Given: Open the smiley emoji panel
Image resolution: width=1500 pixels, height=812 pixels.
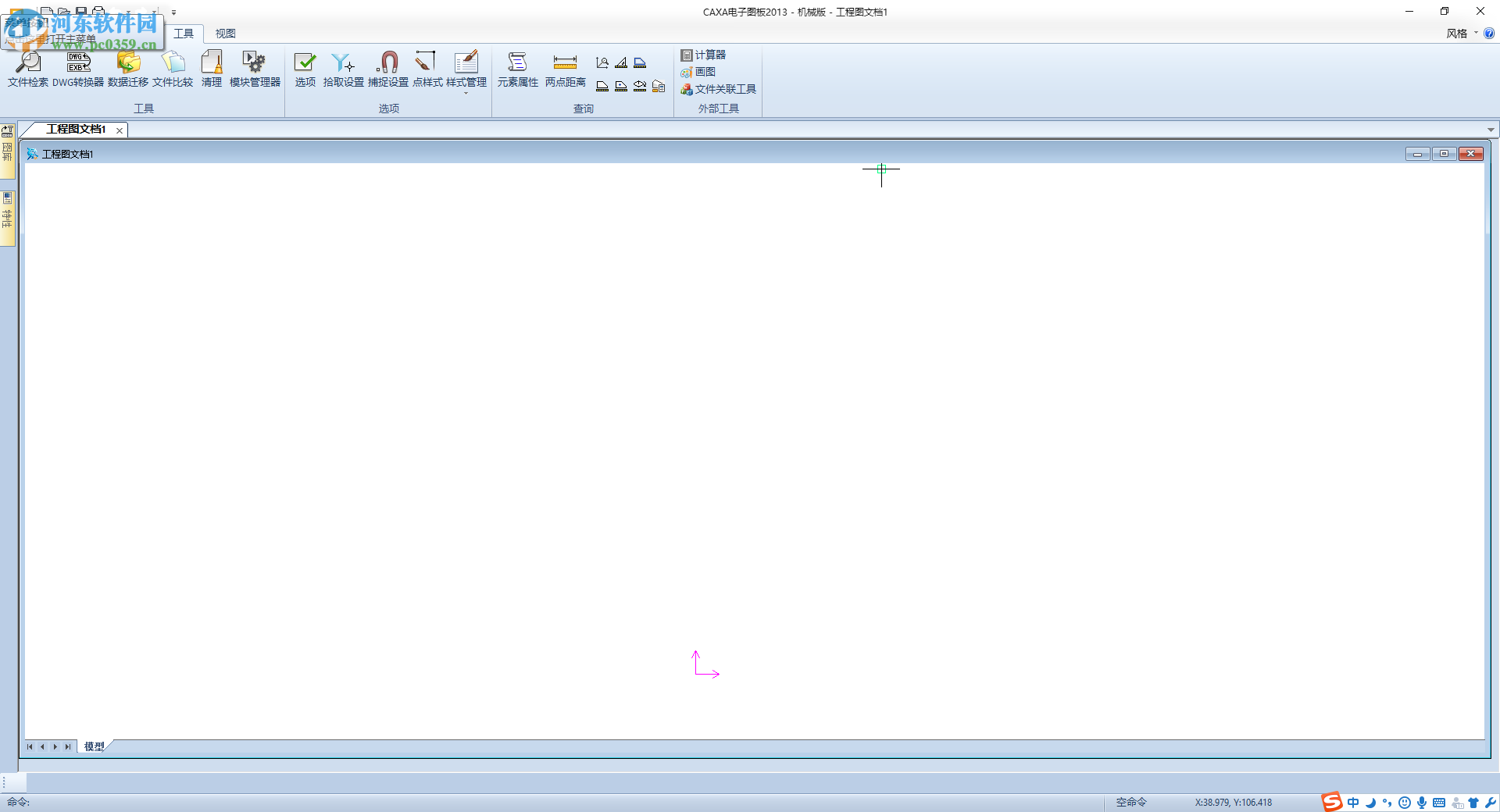Looking at the screenshot, I should point(1405,803).
